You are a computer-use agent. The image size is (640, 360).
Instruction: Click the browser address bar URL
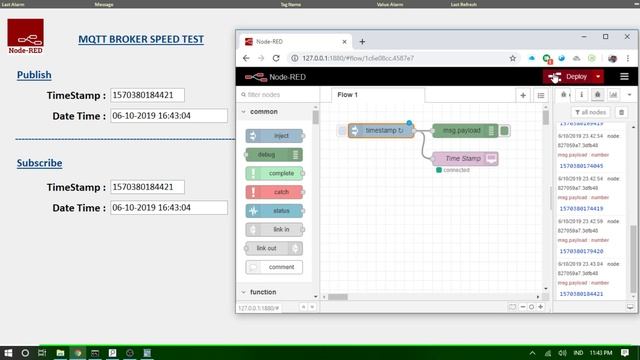[x=358, y=58]
